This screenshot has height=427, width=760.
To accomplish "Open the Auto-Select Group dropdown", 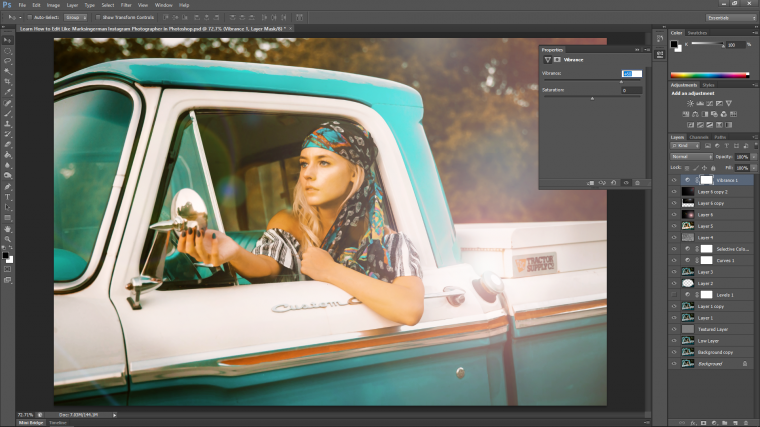I will click(x=76, y=17).
